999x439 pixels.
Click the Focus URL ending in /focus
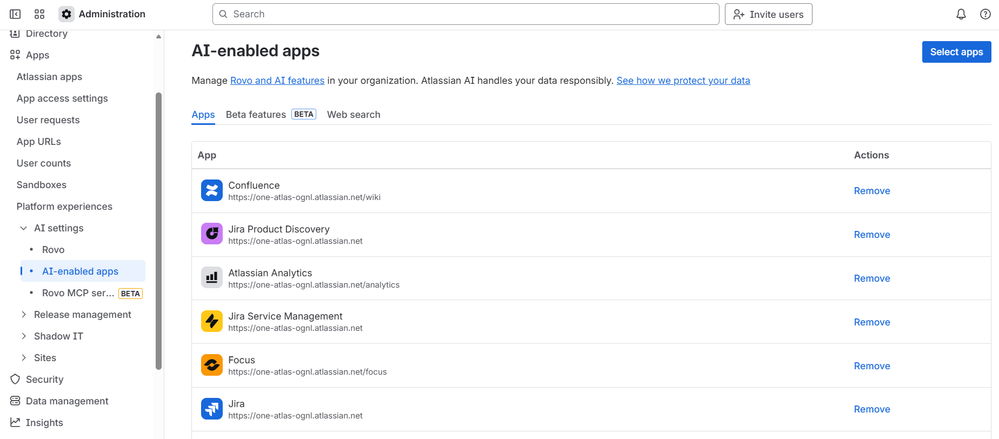307,372
